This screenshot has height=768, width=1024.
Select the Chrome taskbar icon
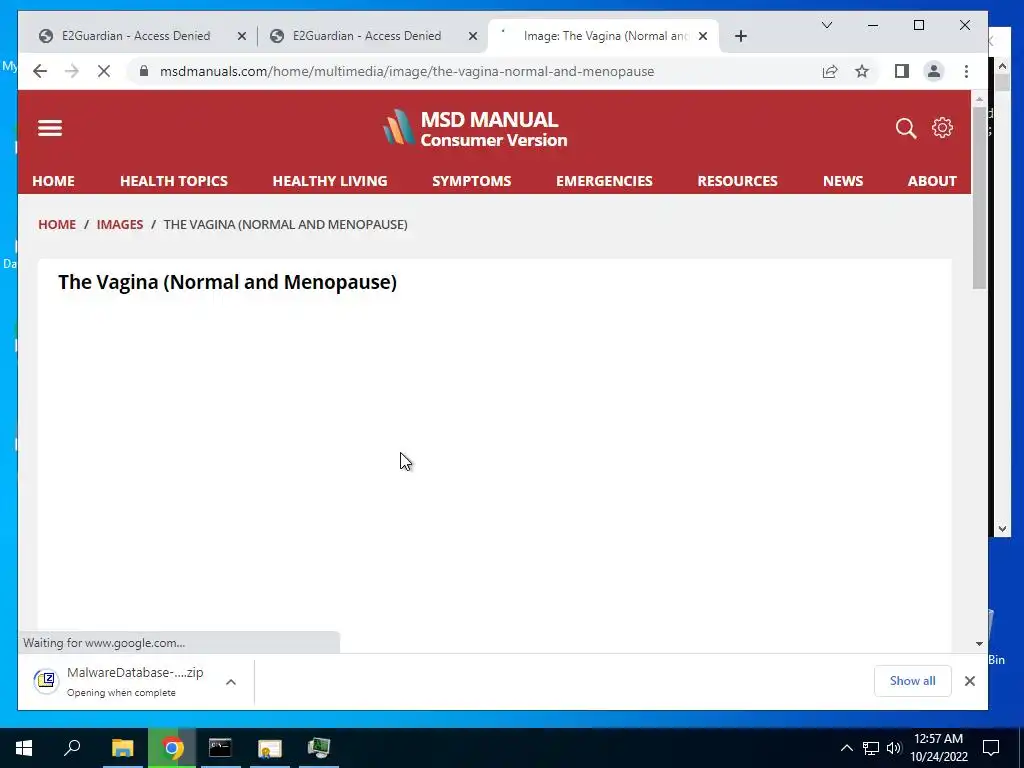[x=172, y=748]
